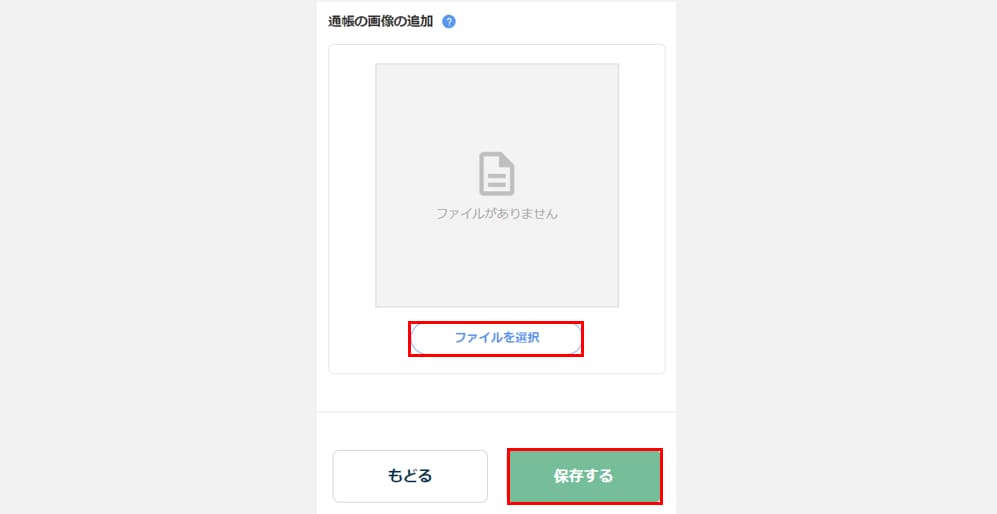Click the ファイルを選択 button
The width and height of the screenshot is (997, 514).
[496, 338]
